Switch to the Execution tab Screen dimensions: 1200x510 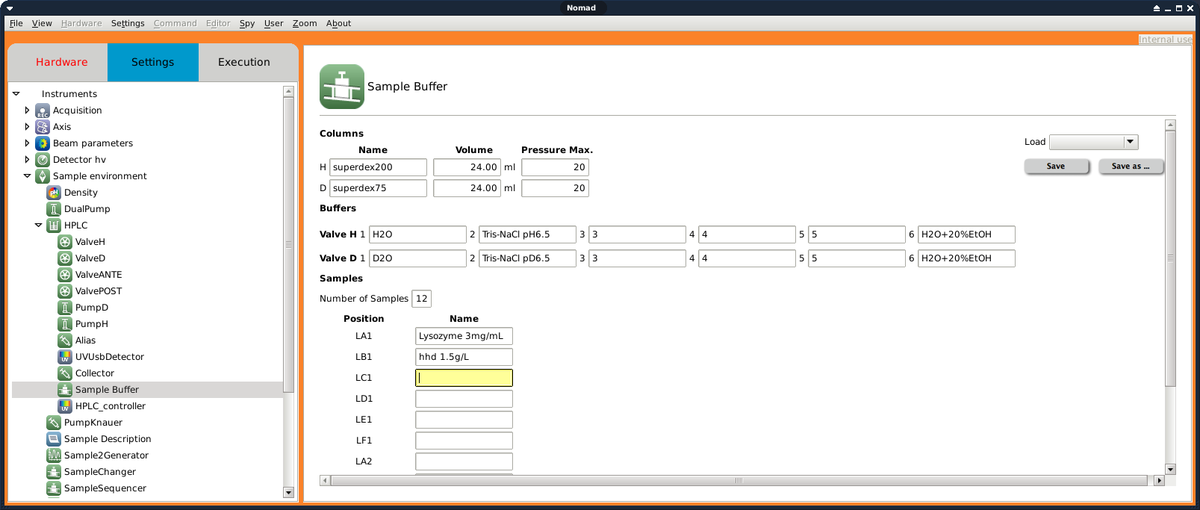tap(244, 62)
